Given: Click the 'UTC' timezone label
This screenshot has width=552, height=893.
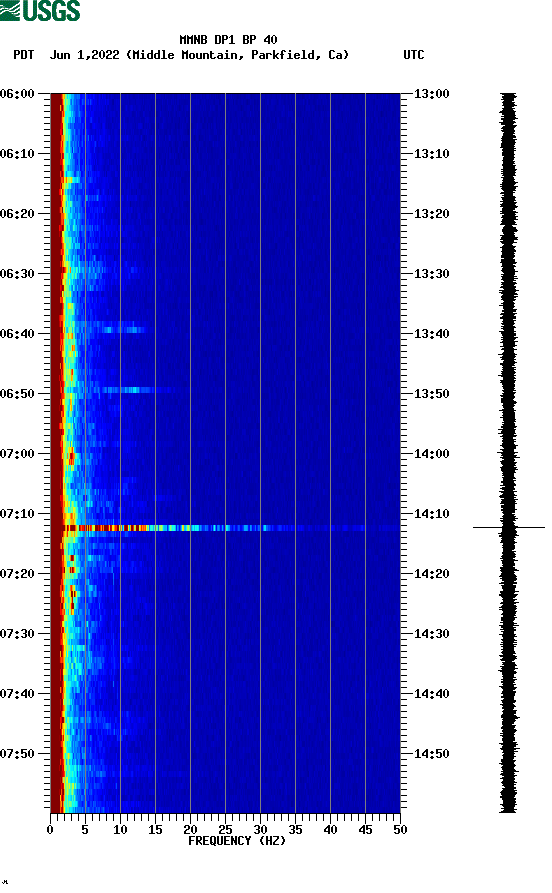Looking at the screenshot, I should (x=414, y=55).
